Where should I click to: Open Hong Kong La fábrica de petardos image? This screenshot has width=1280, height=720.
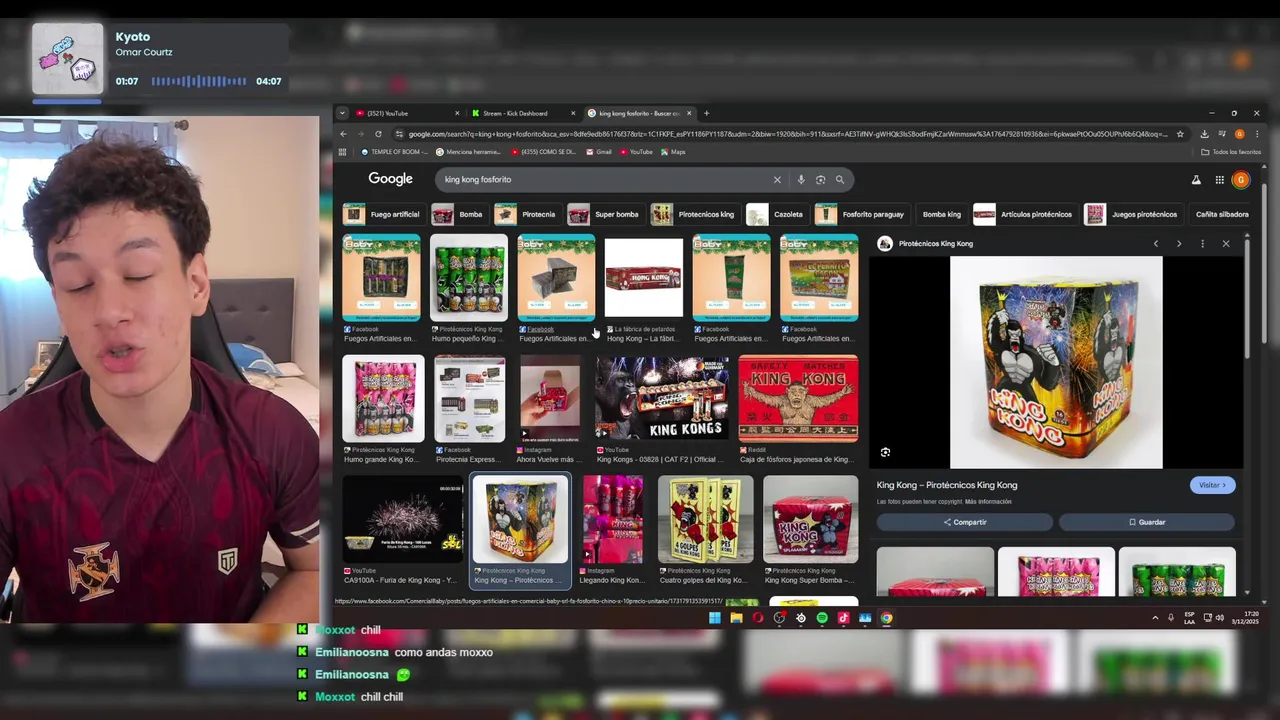(644, 278)
